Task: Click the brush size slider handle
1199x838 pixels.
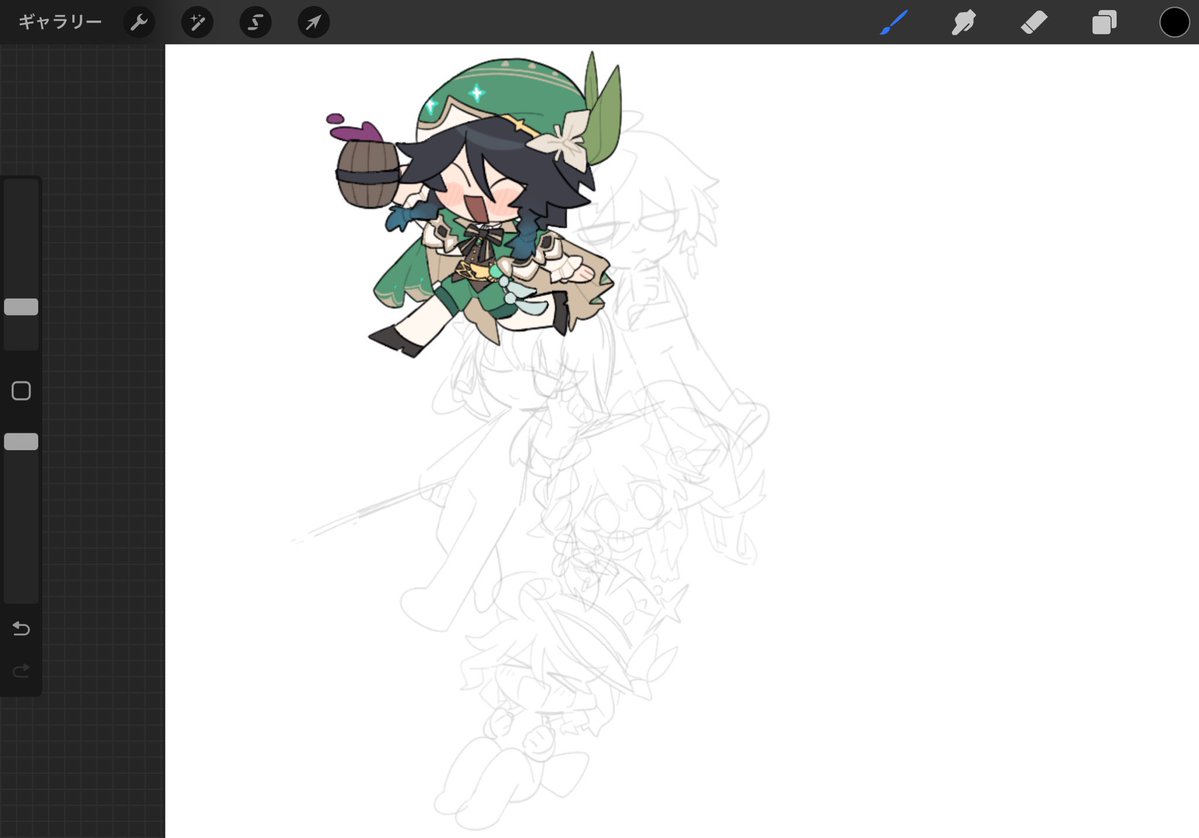Action: (21, 307)
